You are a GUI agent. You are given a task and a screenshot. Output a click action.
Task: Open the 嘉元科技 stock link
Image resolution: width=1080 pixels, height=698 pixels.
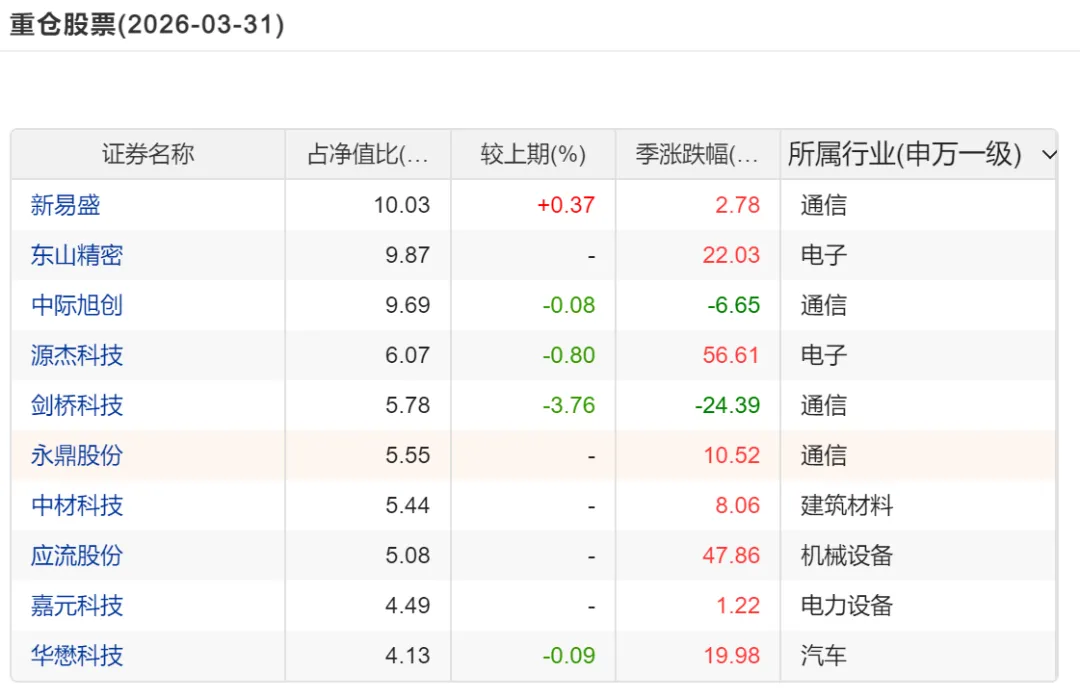coord(76,606)
